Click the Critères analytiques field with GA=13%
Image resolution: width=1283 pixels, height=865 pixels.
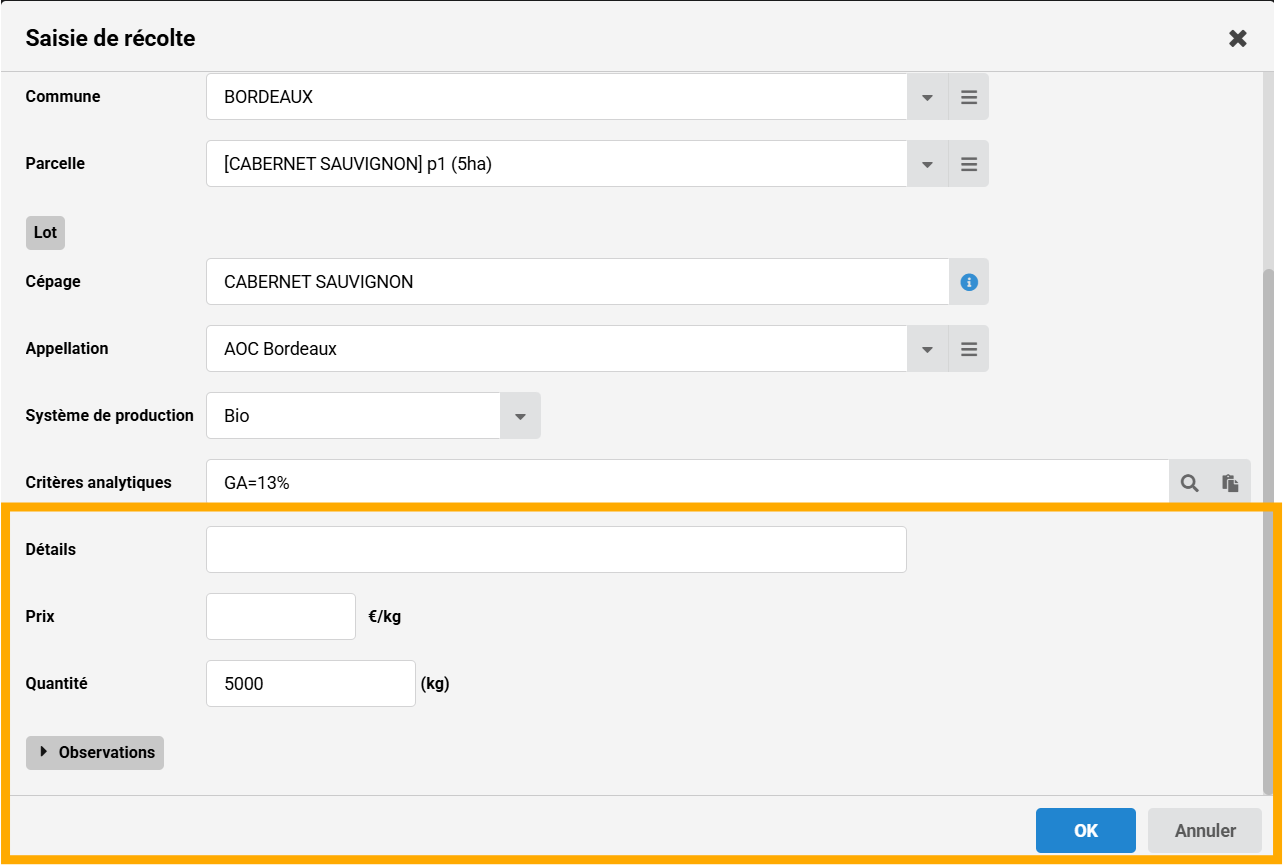687,483
